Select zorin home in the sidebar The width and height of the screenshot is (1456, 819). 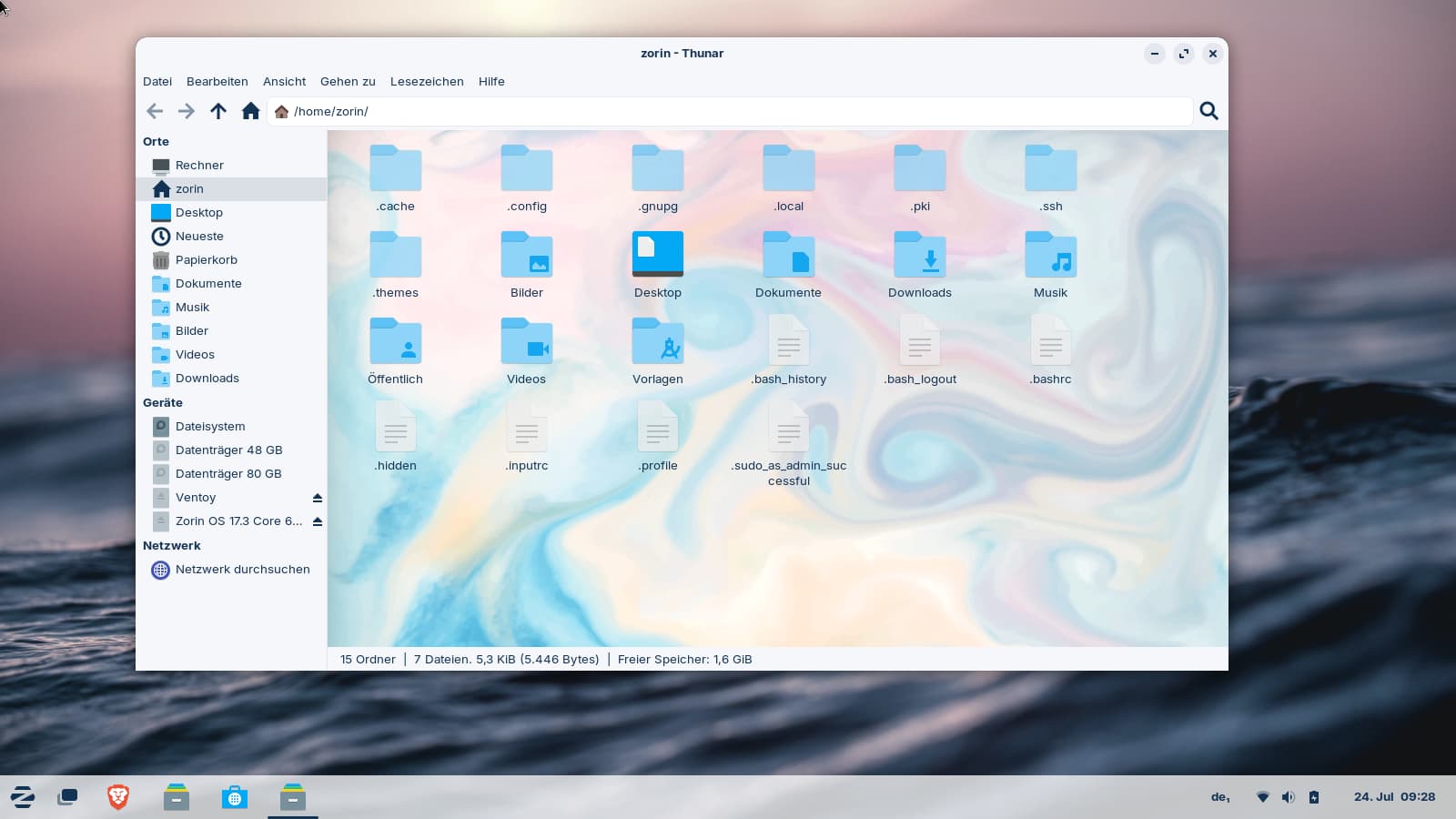coord(231,188)
